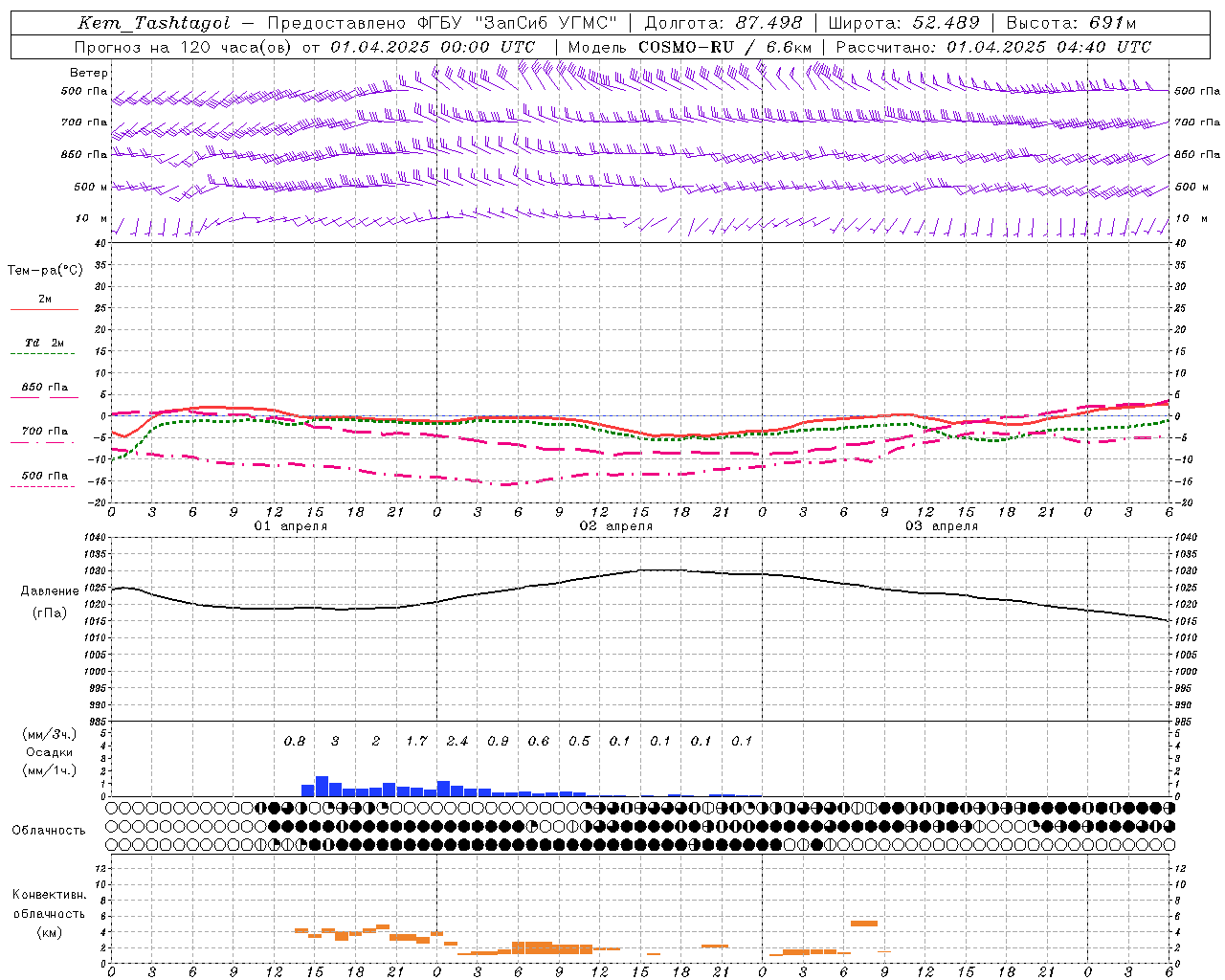1225x980 pixels.
Task: Click the date label "01 апреля"
Action: 291,526
